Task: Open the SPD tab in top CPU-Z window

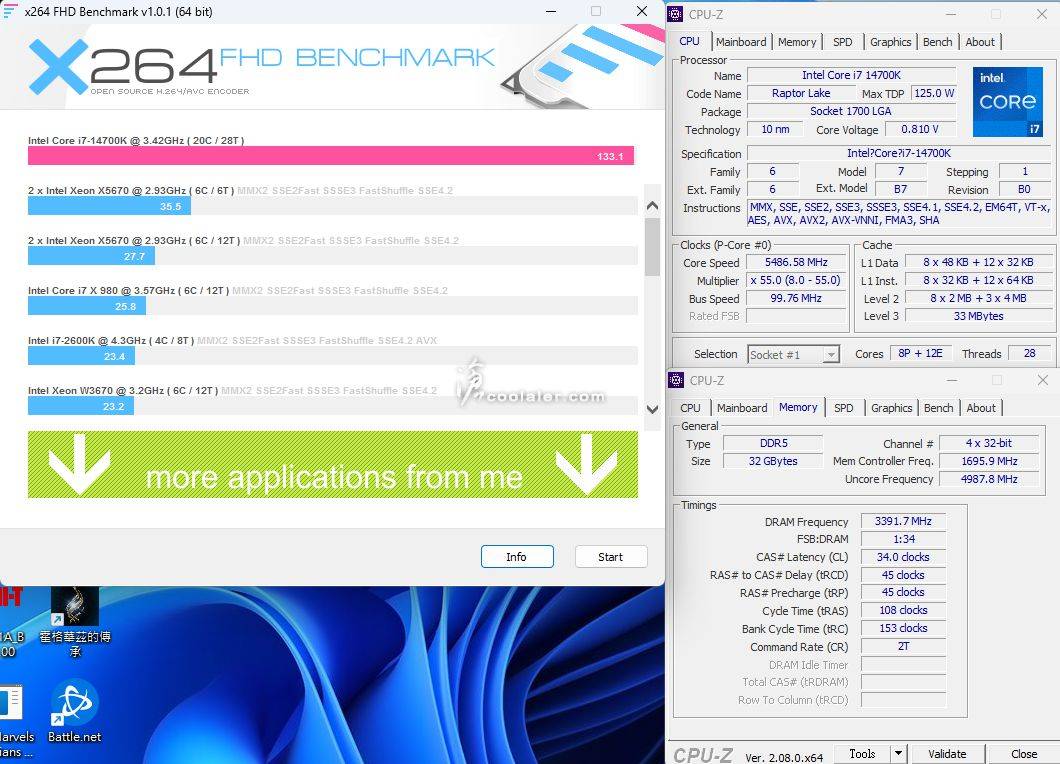Action: coord(842,42)
